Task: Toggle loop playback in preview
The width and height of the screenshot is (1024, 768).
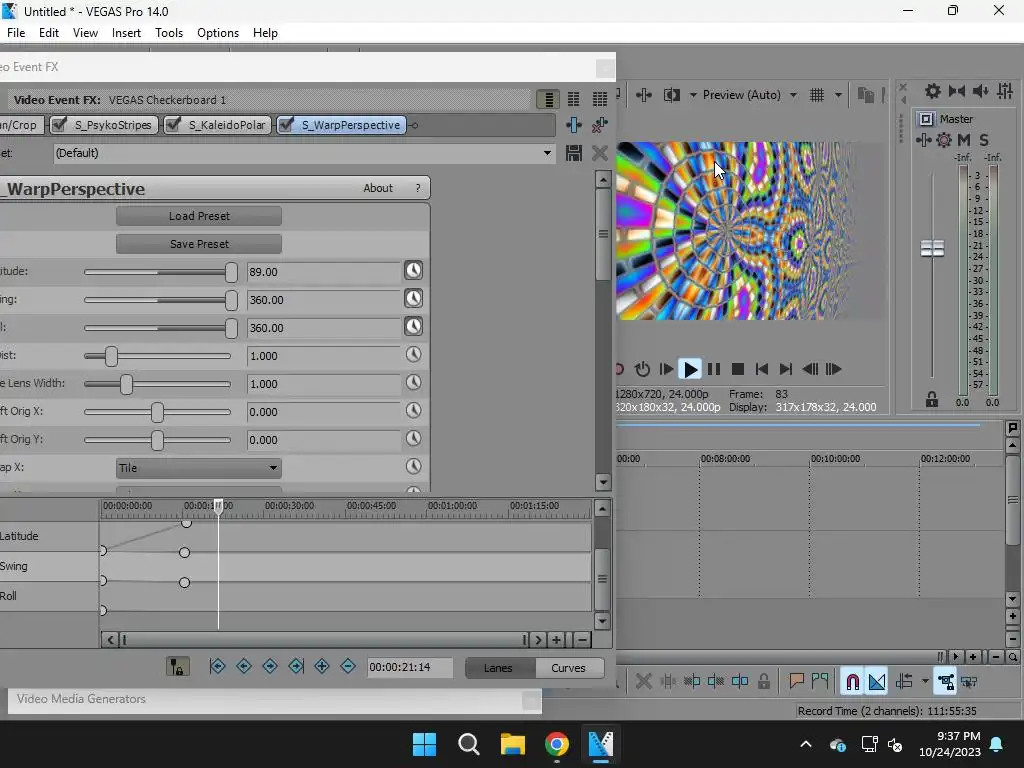Action: pyautogui.click(x=642, y=370)
